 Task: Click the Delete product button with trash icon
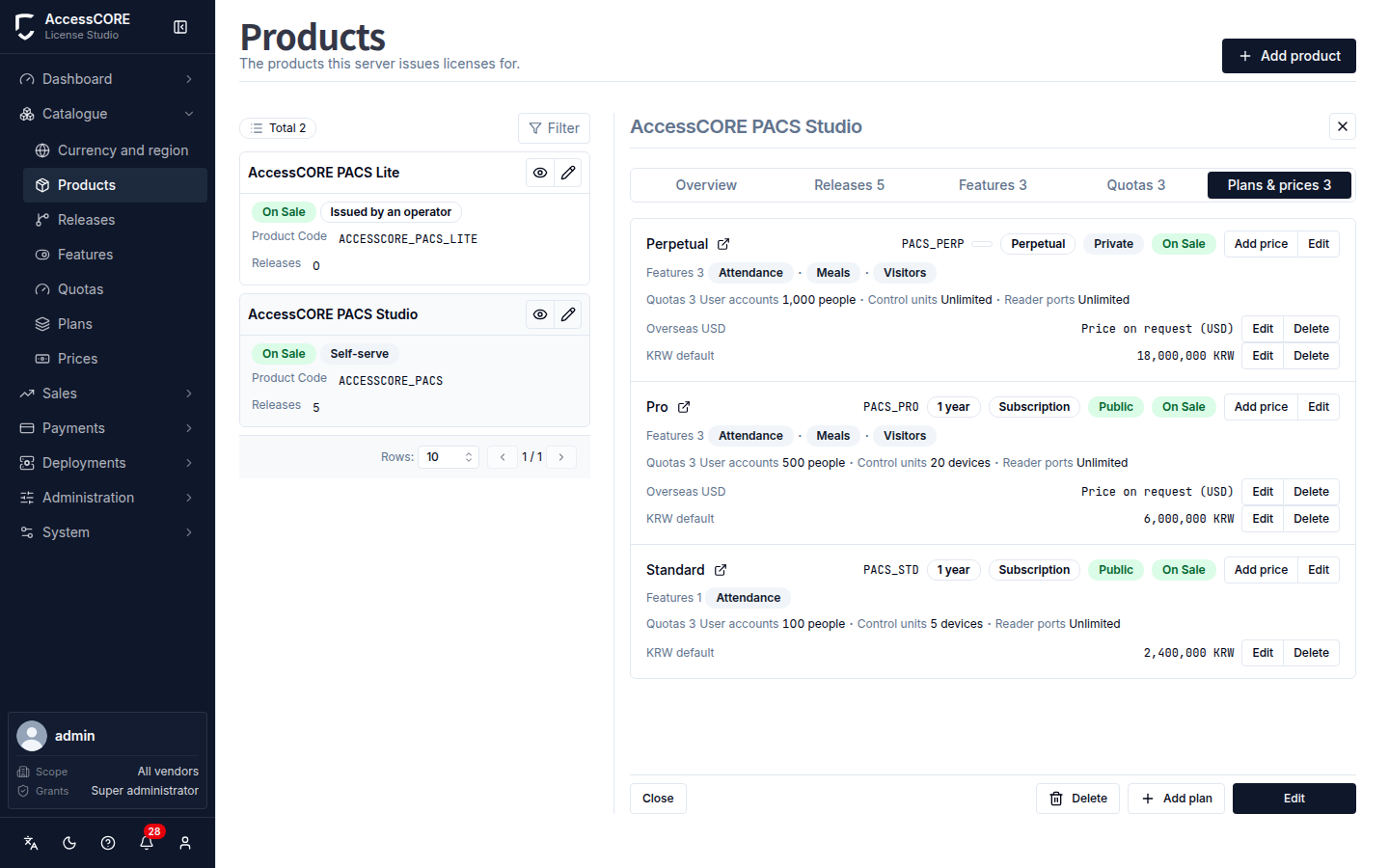click(1077, 799)
